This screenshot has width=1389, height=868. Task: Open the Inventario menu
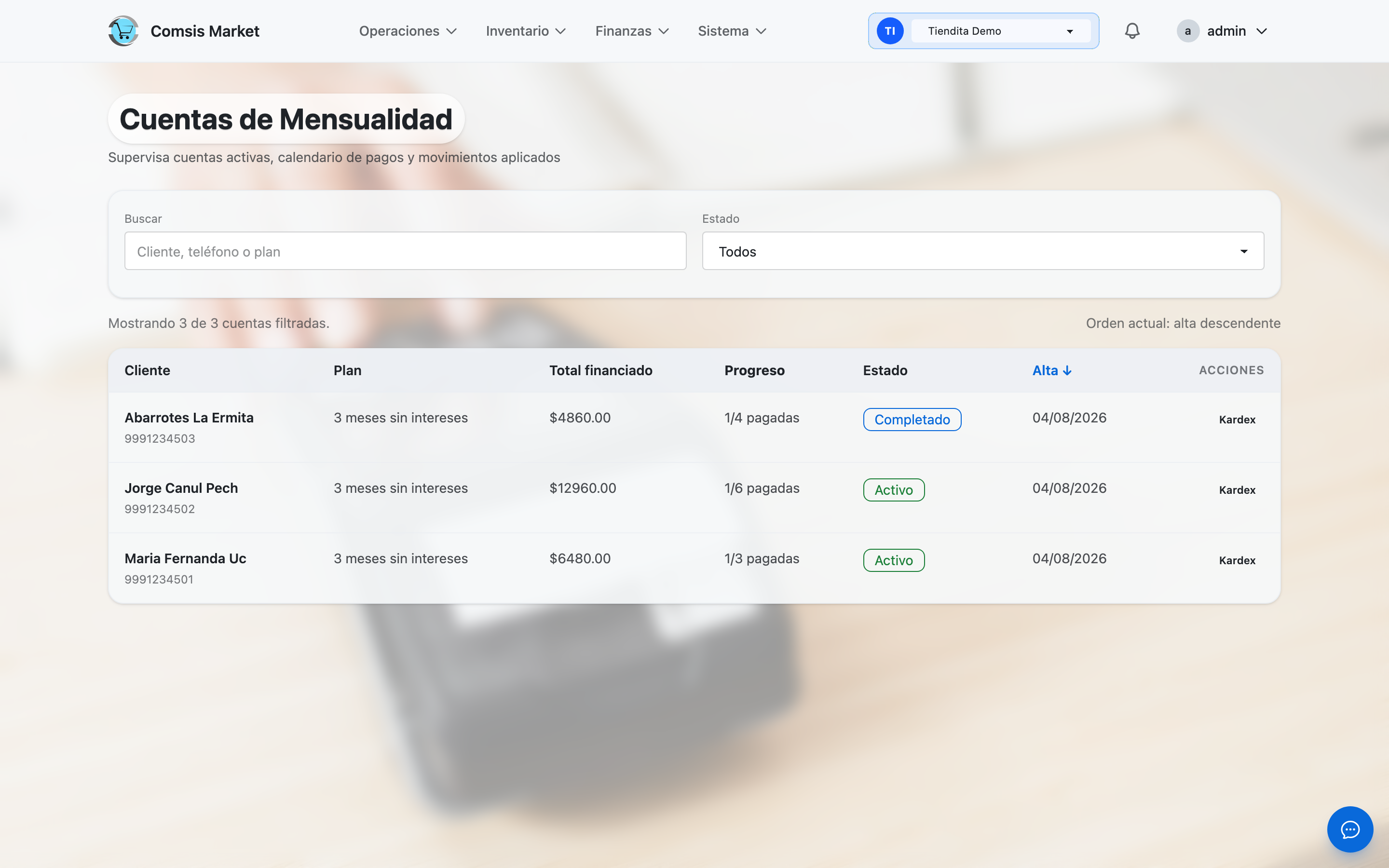(526, 31)
